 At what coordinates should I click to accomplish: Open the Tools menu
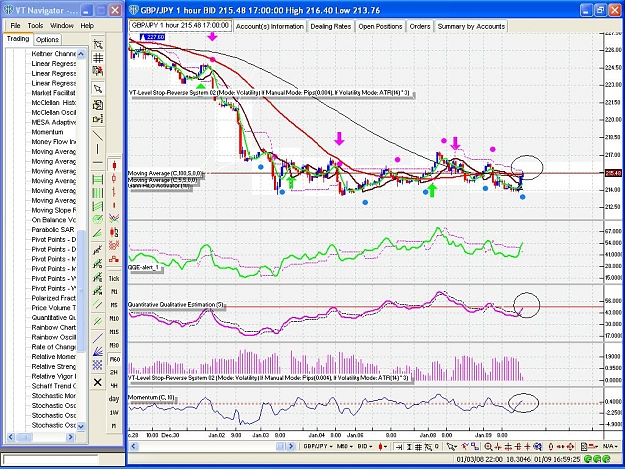click(x=35, y=26)
